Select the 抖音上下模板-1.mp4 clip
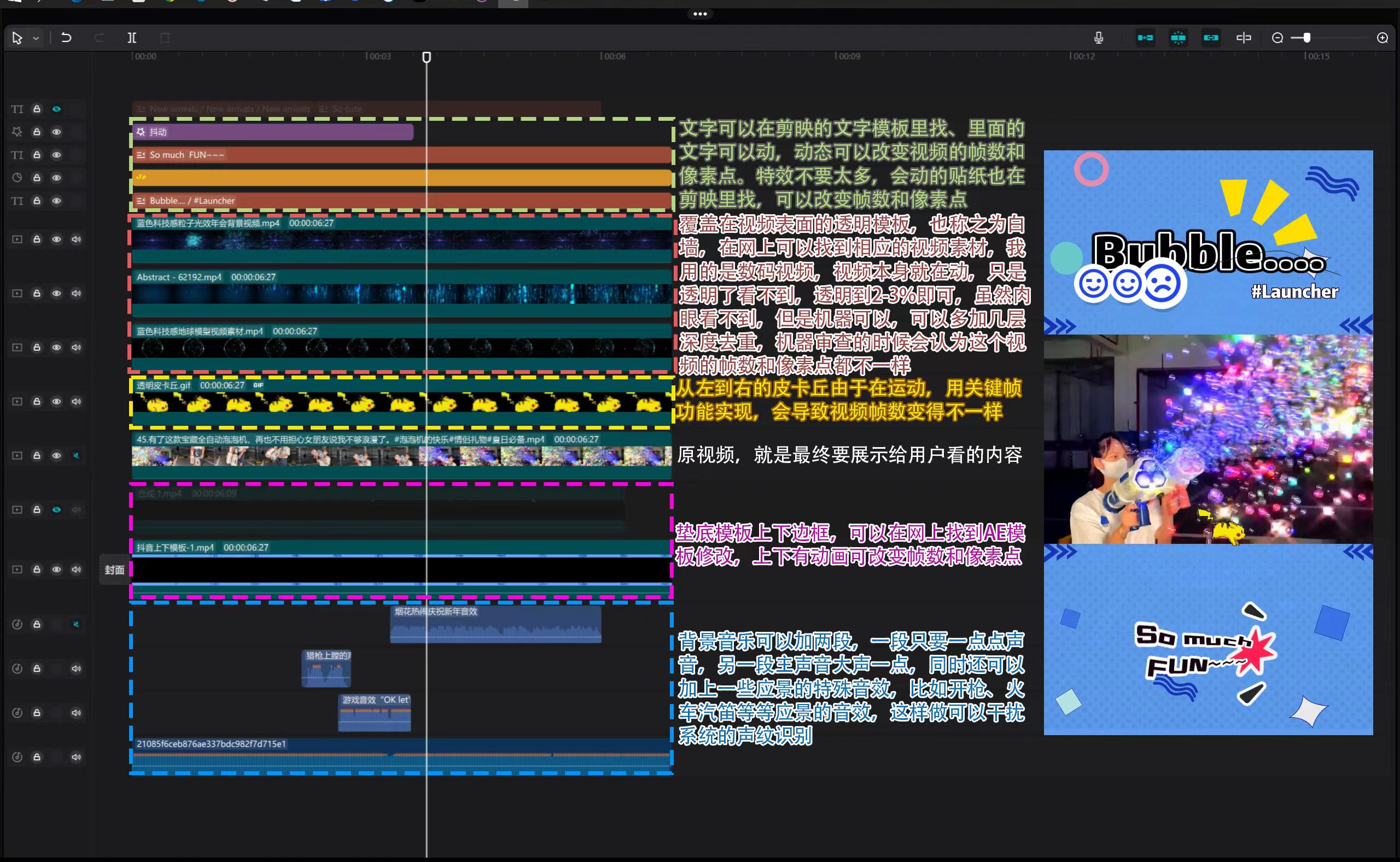Screen dimensions: 1400x862 pyautogui.click(x=402, y=569)
